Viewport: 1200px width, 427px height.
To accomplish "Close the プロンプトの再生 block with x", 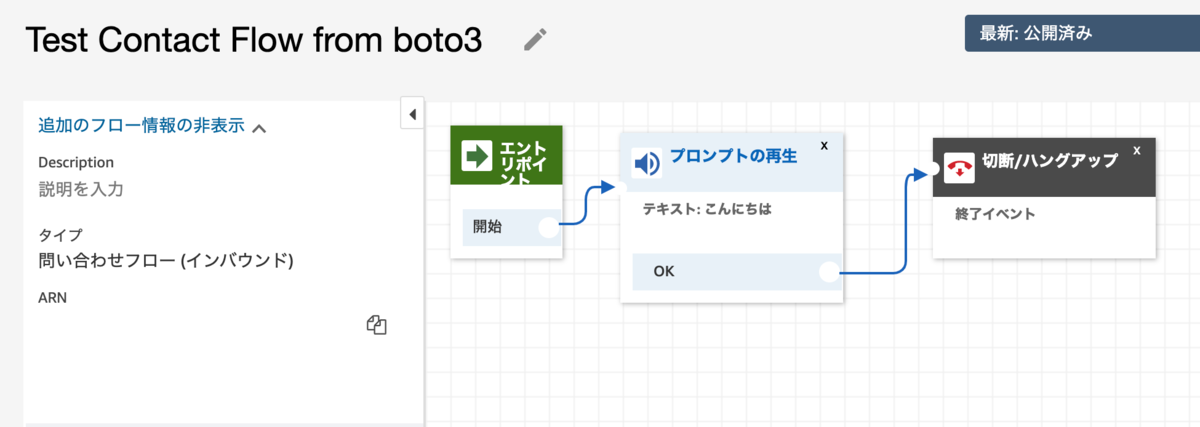I will pyautogui.click(x=824, y=146).
